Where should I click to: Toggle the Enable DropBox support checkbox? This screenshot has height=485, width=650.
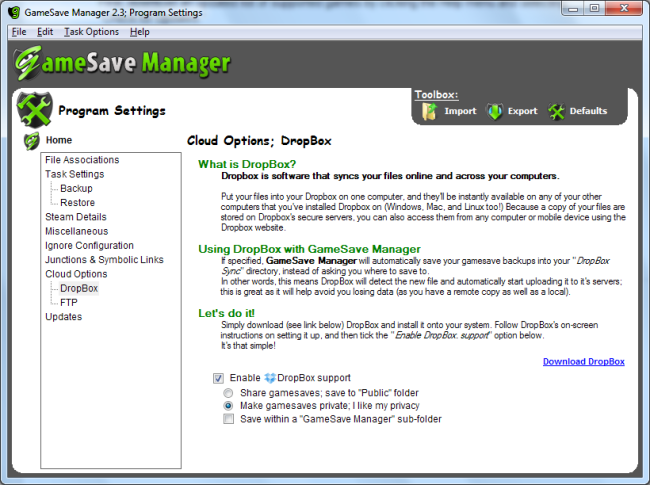[218, 378]
